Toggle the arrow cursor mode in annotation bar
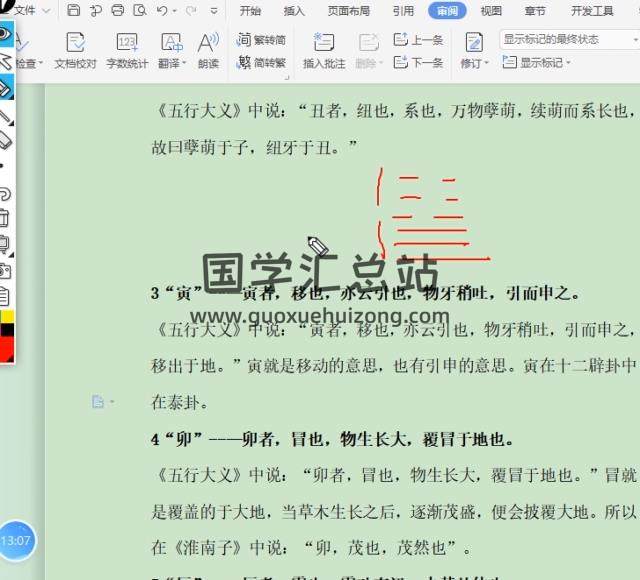 [5, 61]
